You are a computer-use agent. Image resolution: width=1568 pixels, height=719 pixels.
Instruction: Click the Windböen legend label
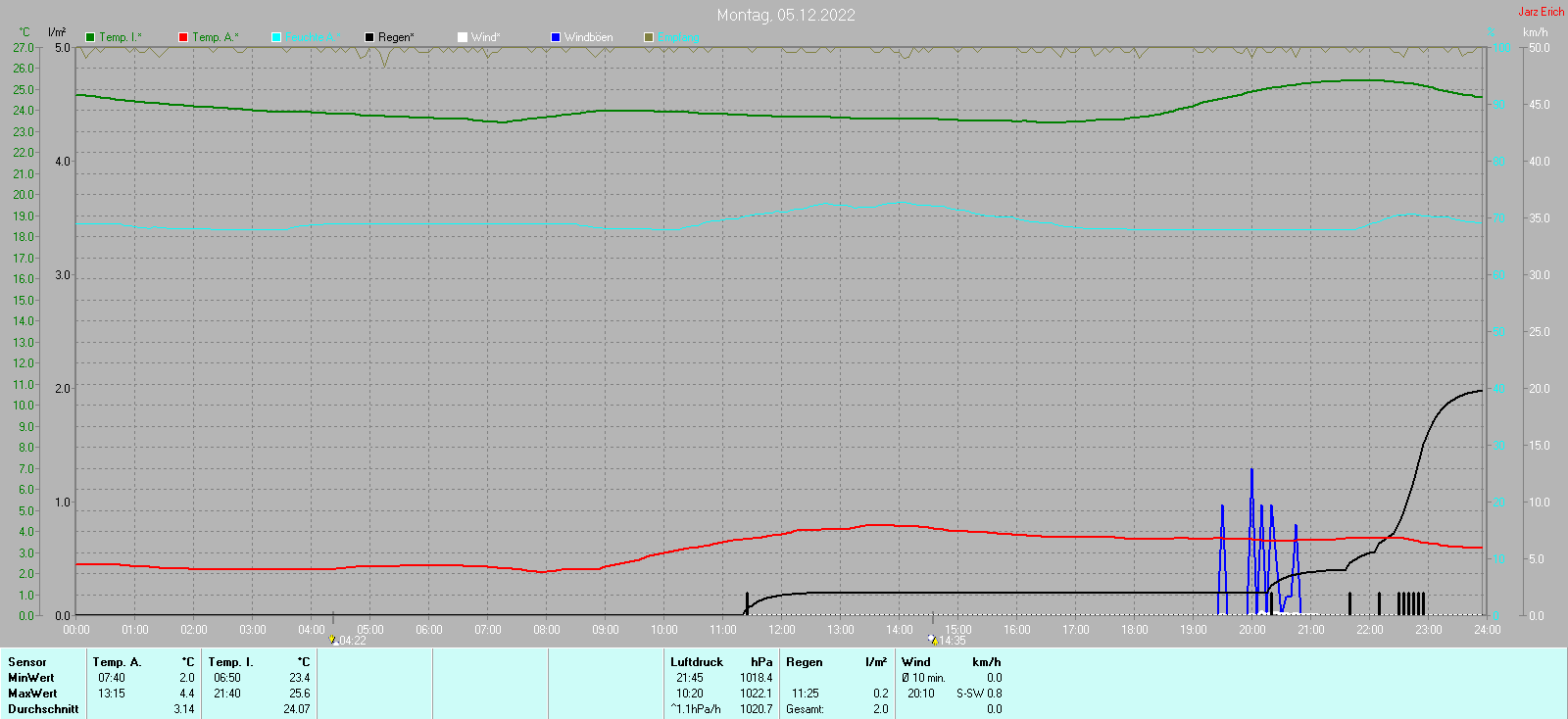(588, 37)
